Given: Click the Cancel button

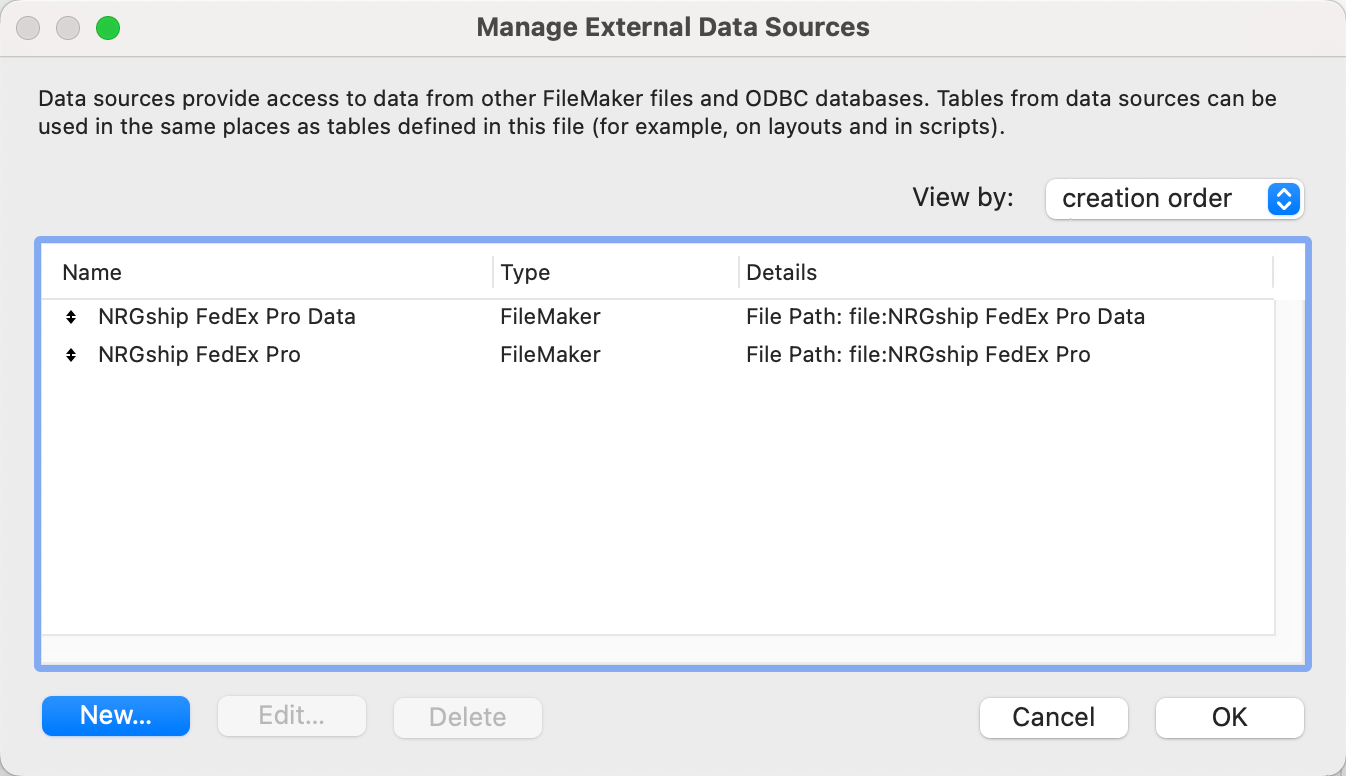Looking at the screenshot, I should (1054, 717).
